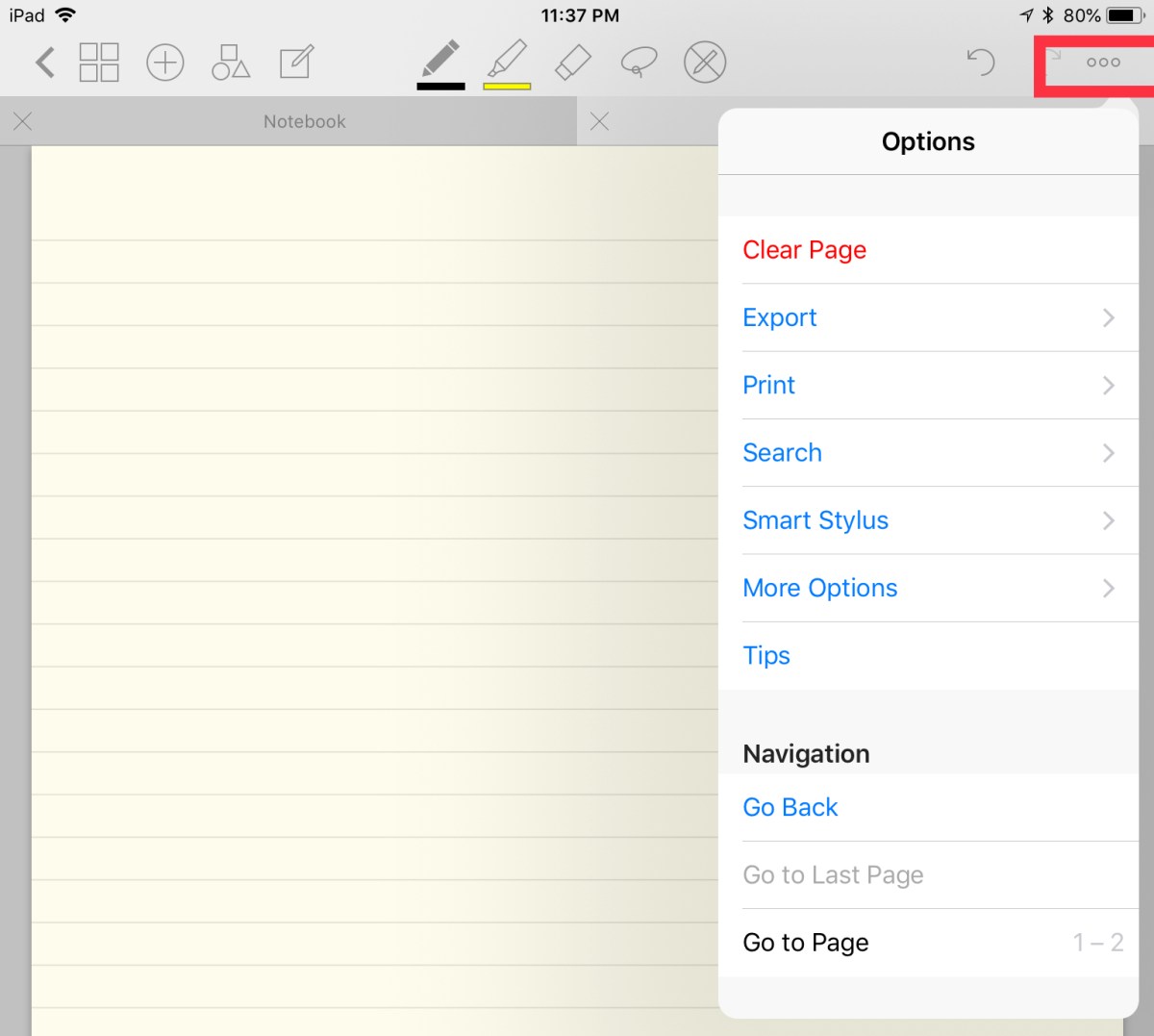This screenshot has width=1154, height=1036.
Task: Select the text edit note icon
Action: click(295, 63)
